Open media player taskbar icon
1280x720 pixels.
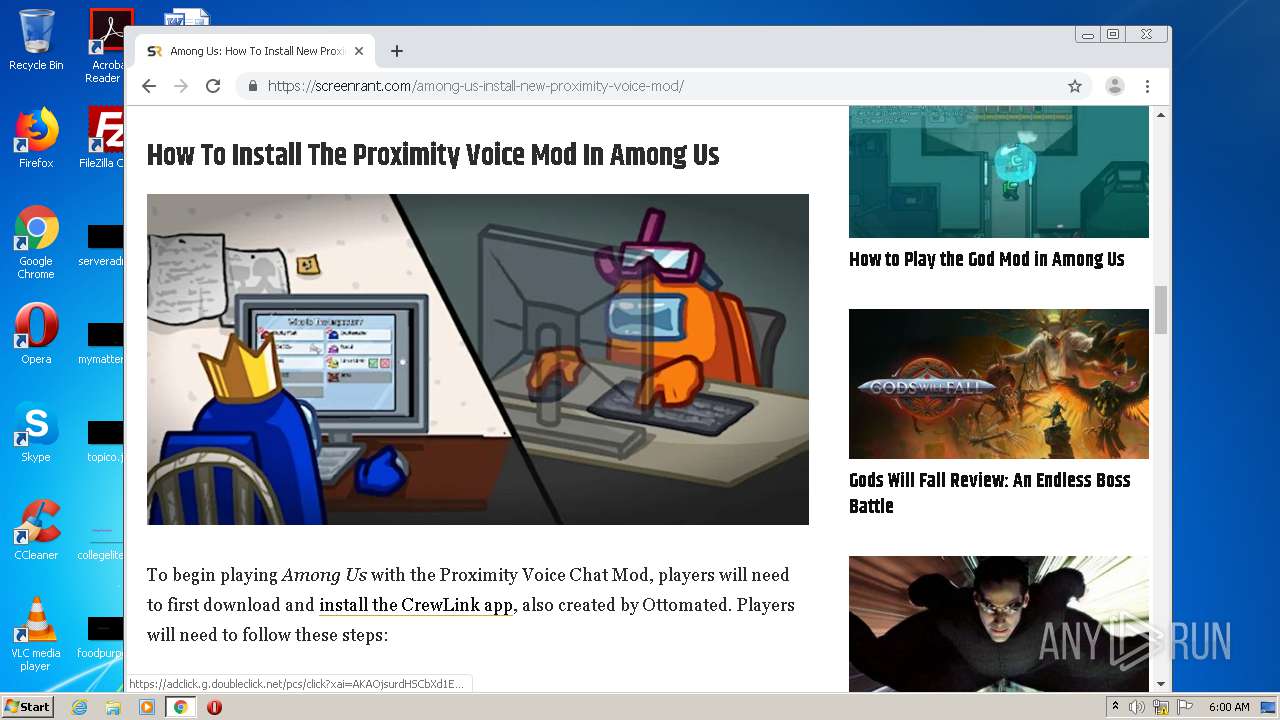[147, 707]
